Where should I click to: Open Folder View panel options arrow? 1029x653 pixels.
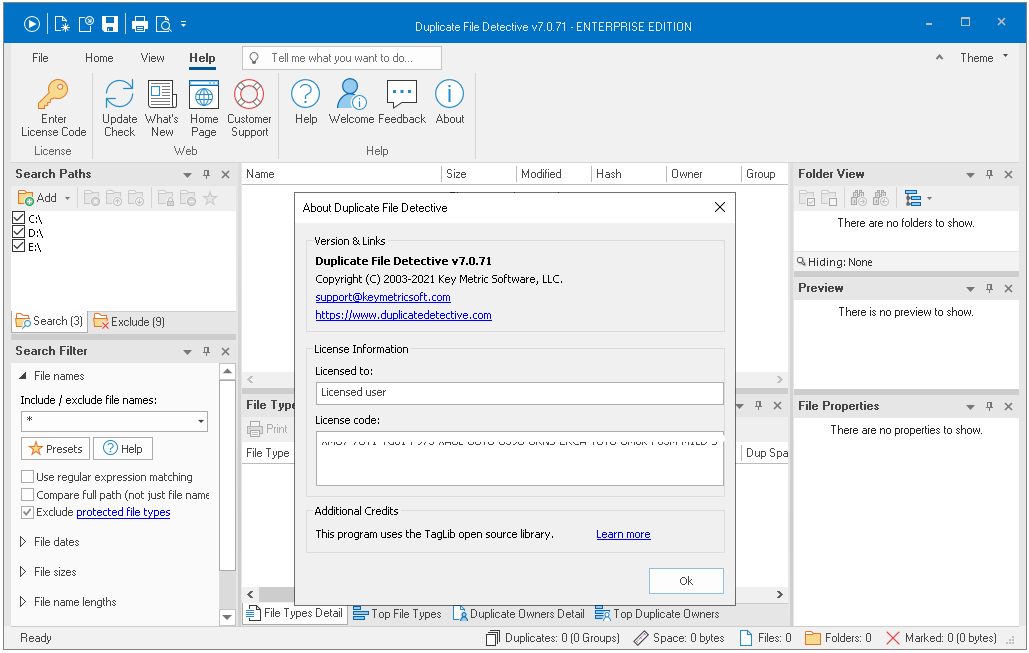(971, 175)
